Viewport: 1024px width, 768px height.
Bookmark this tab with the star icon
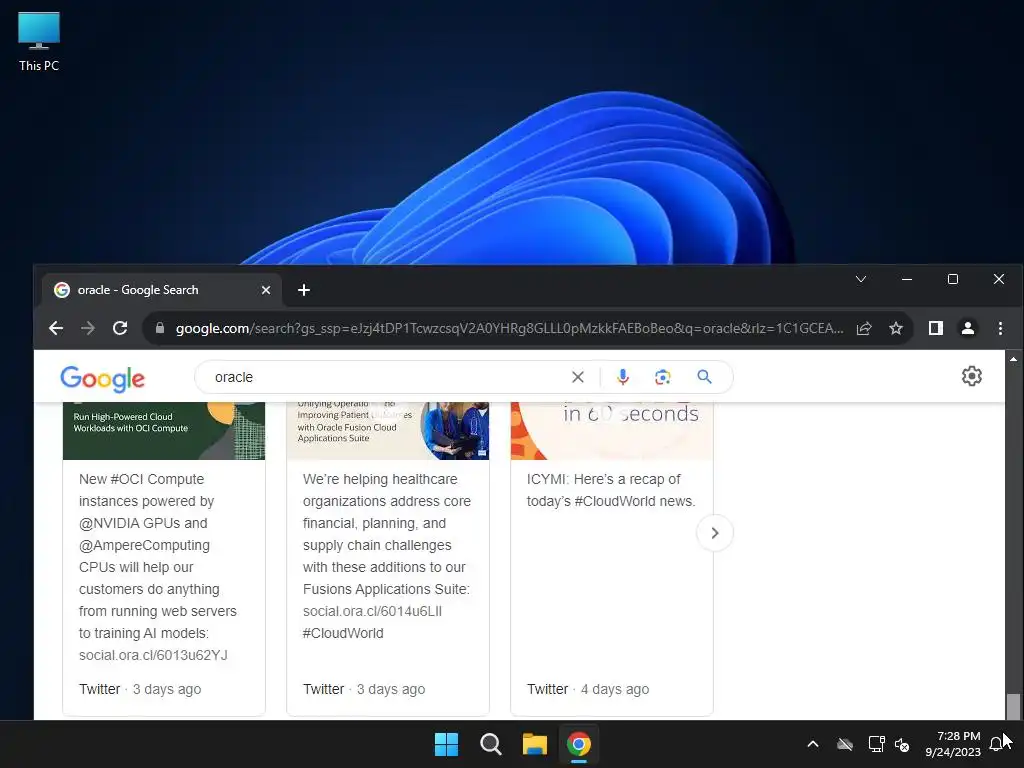pyautogui.click(x=896, y=328)
